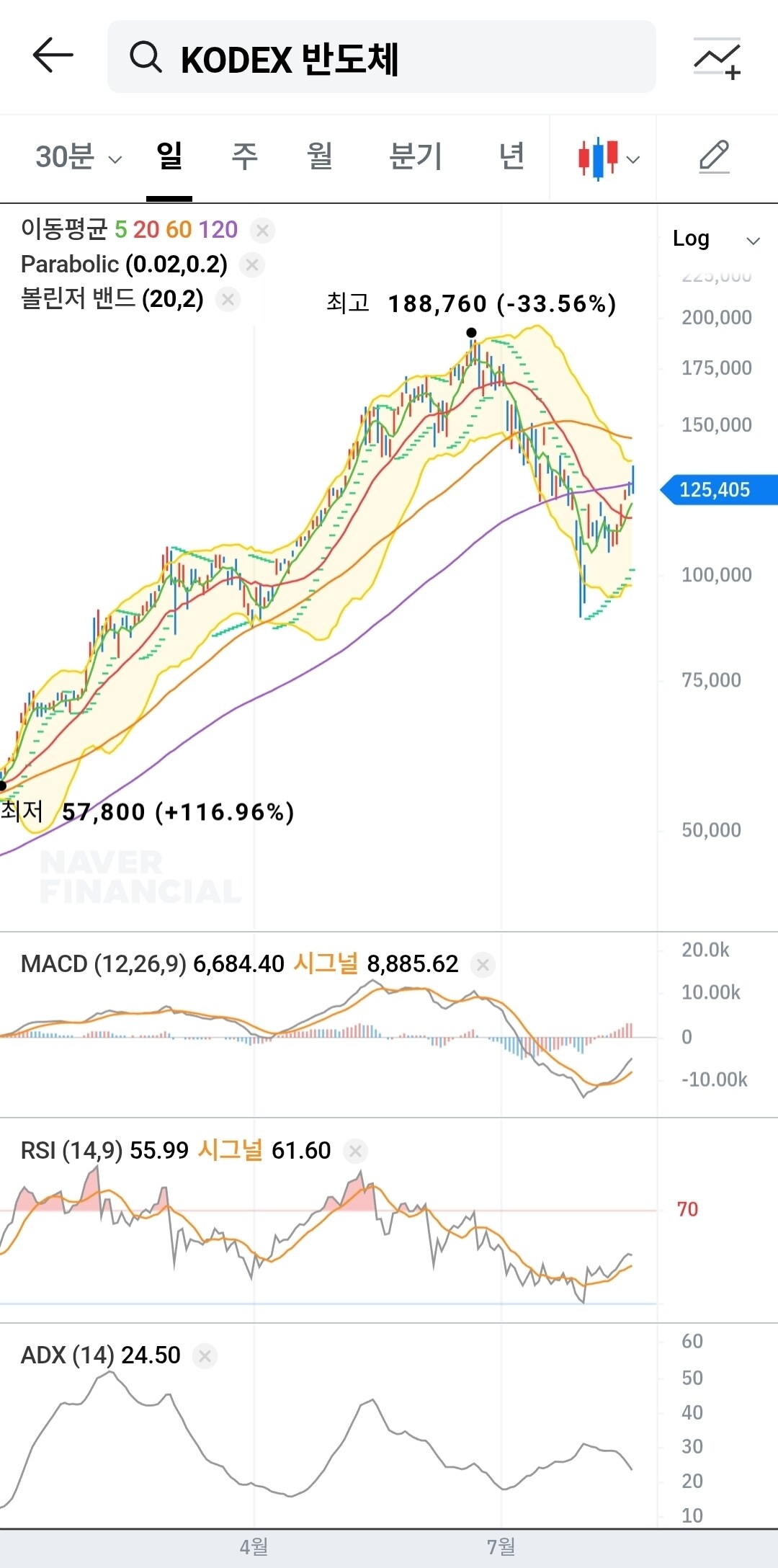
Task: Select the 분기 quarterly tab
Action: tap(416, 156)
